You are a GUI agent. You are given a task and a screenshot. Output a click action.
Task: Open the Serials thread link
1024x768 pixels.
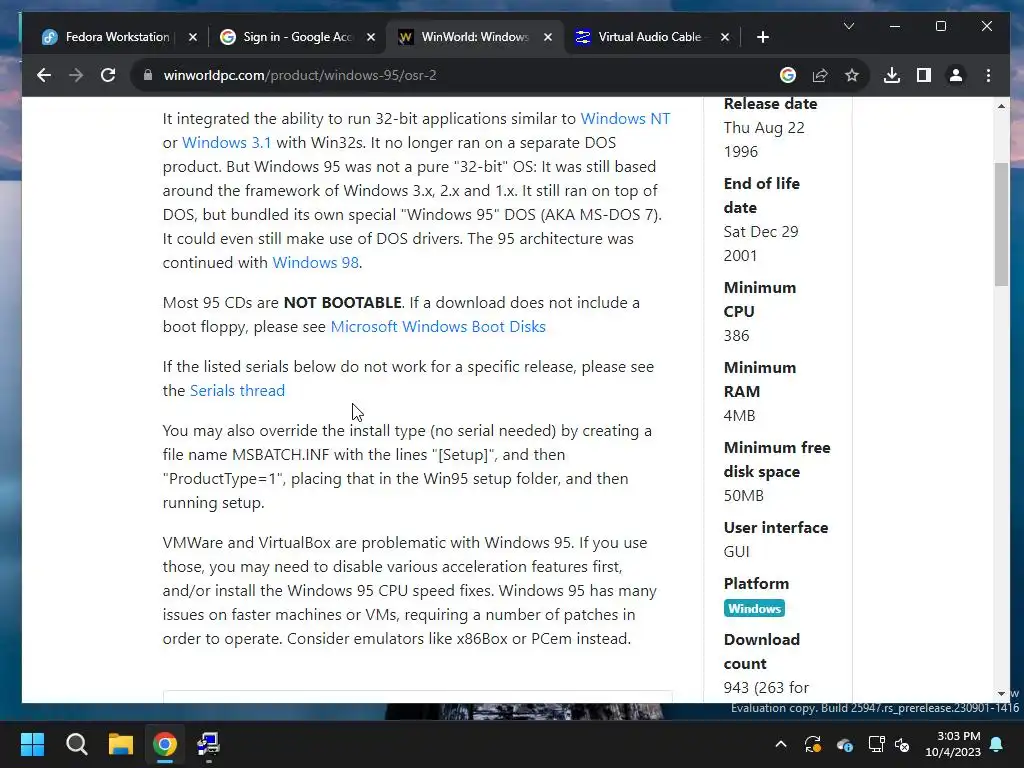[x=237, y=391]
